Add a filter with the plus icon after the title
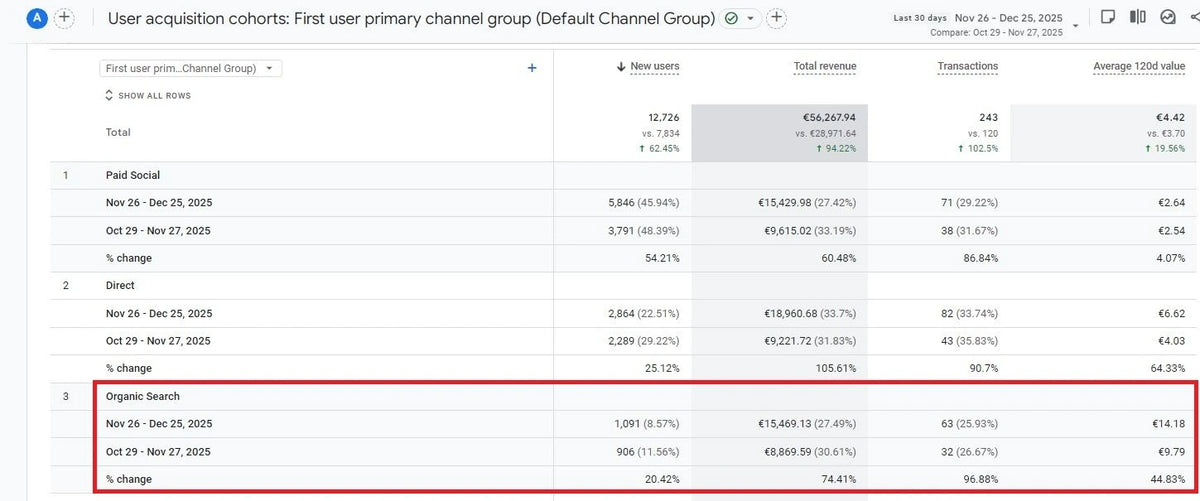 (777, 18)
